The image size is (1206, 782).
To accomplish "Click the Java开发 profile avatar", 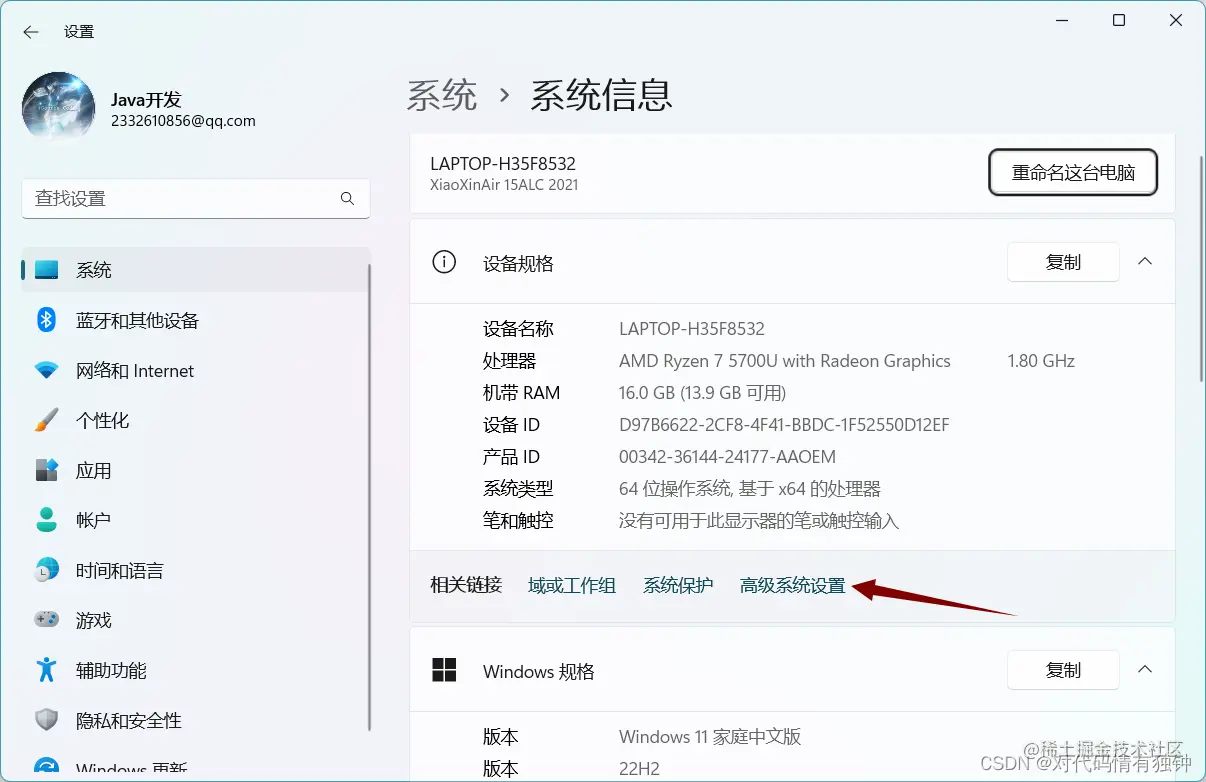I will pyautogui.click(x=59, y=109).
